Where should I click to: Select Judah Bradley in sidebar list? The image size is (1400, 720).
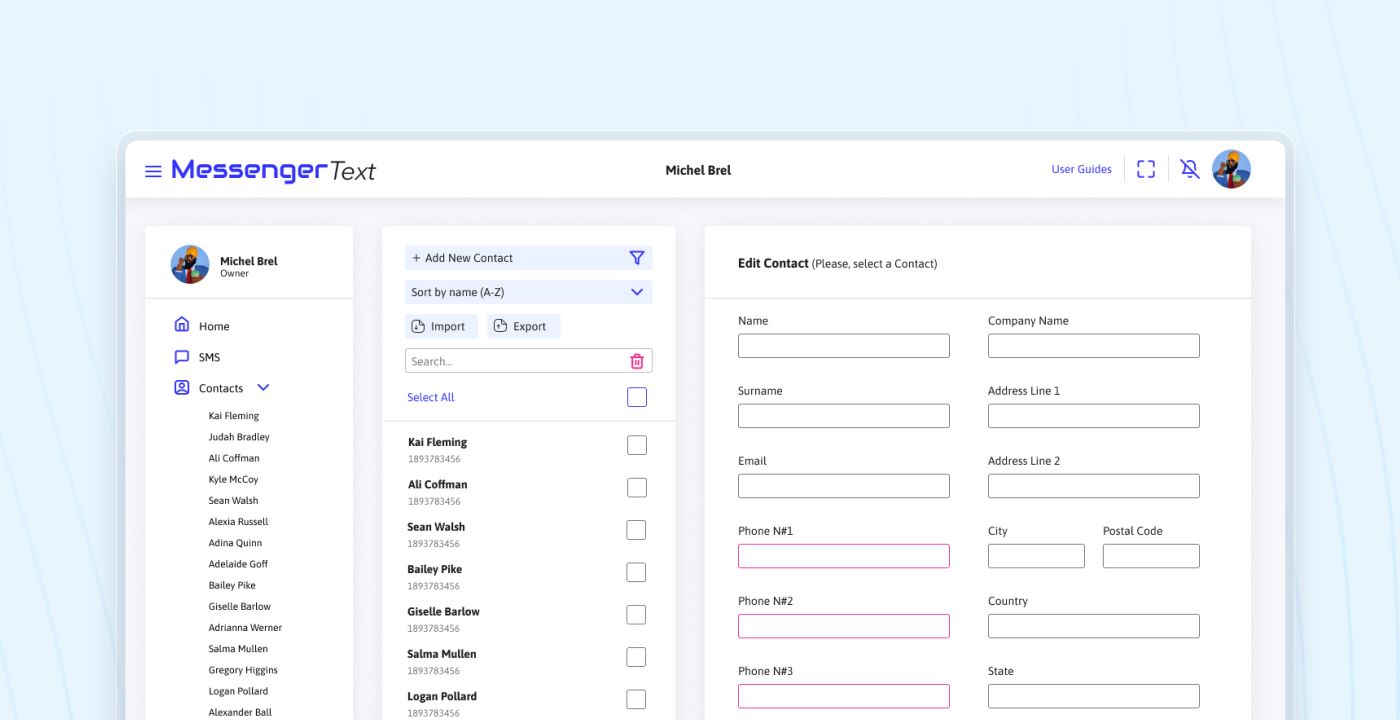pos(239,437)
